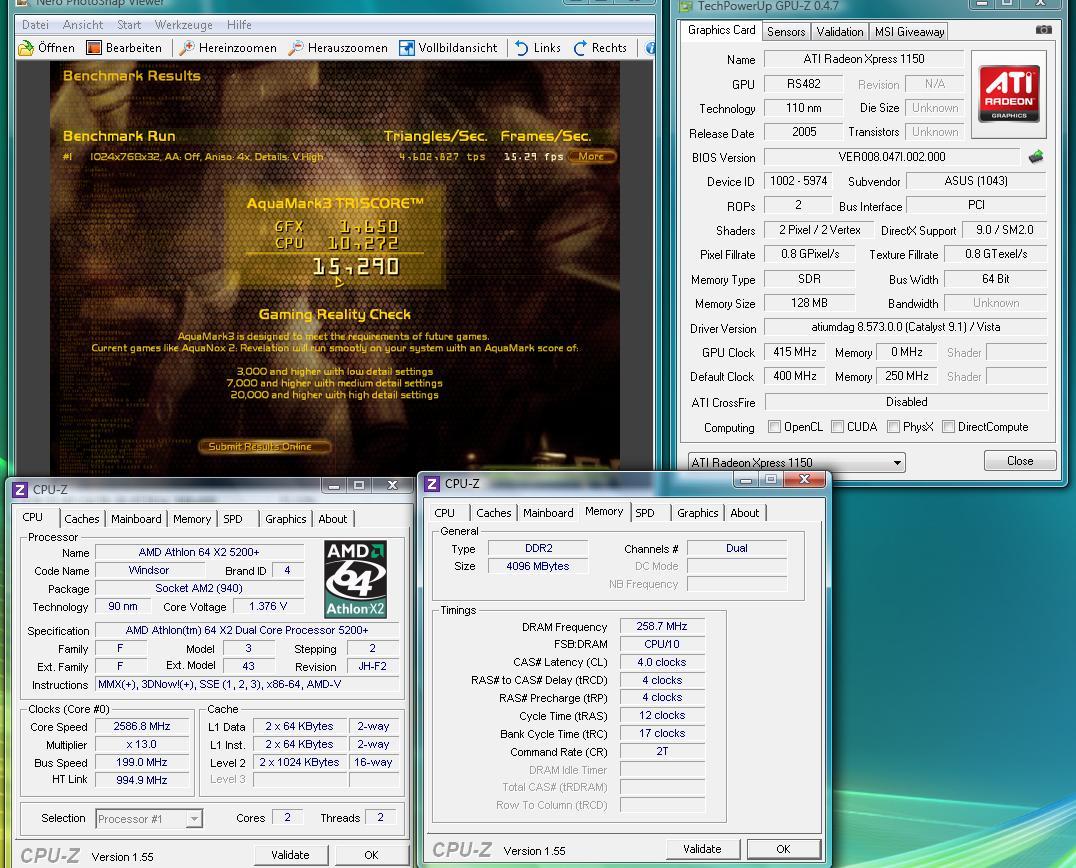Click OK in right CPU-Z window
The width and height of the screenshot is (1076, 868).
coord(783,849)
